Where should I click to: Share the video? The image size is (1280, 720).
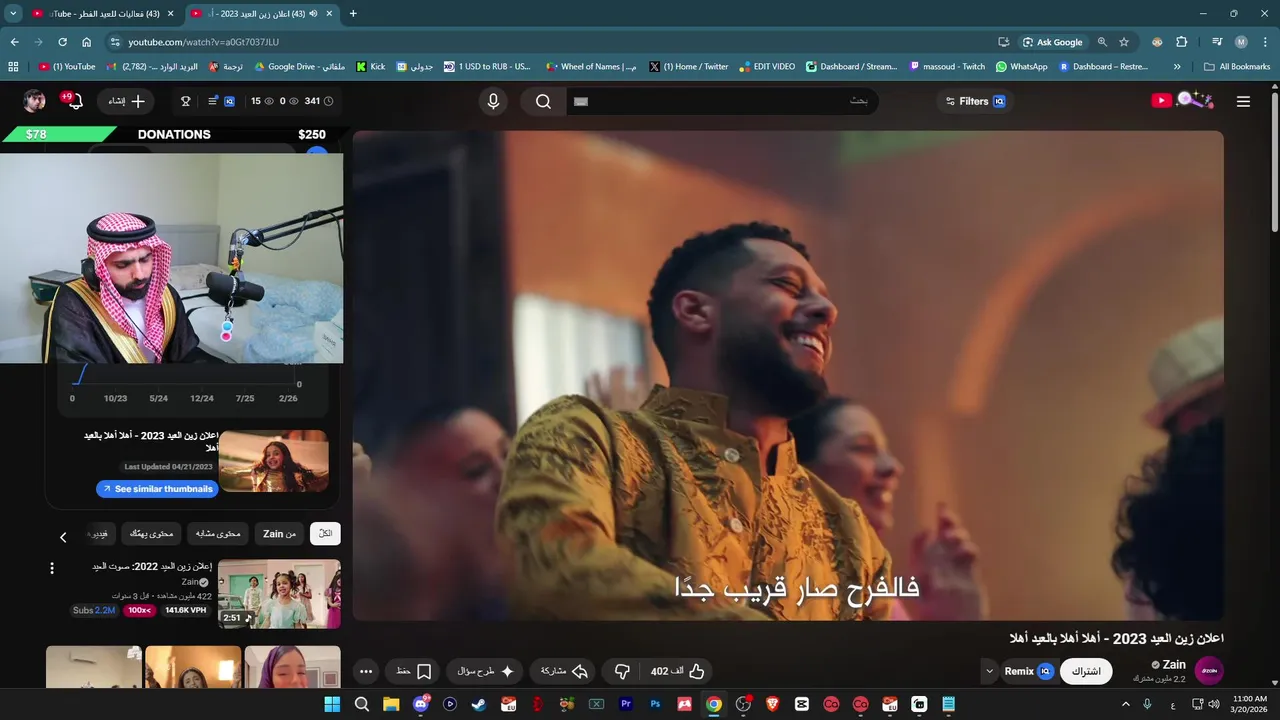[564, 671]
